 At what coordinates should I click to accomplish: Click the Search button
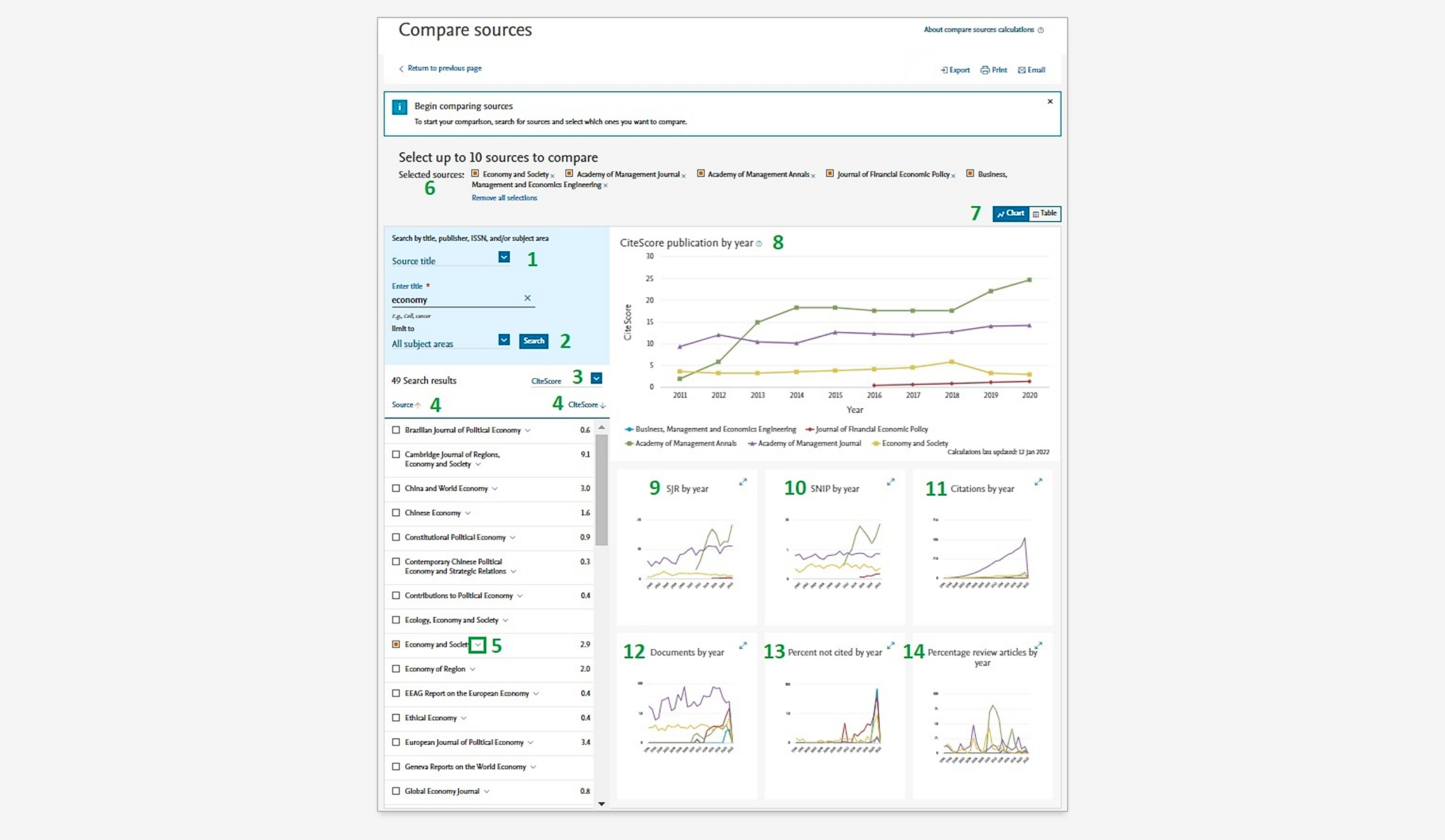pyautogui.click(x=533, y=341)
